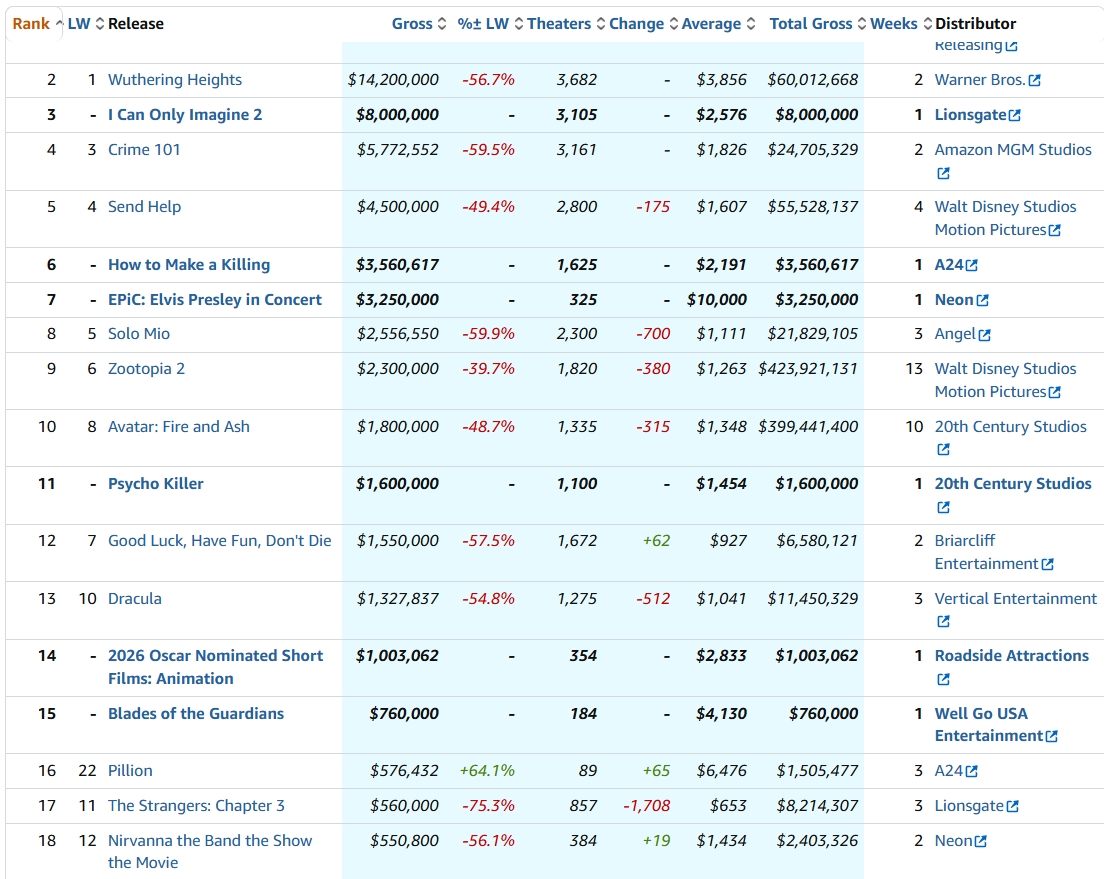This screenshot has width=1113, height=879.
Task: Click external link icon beside Well Go USA Entertainment
Action: [1051, 737]
